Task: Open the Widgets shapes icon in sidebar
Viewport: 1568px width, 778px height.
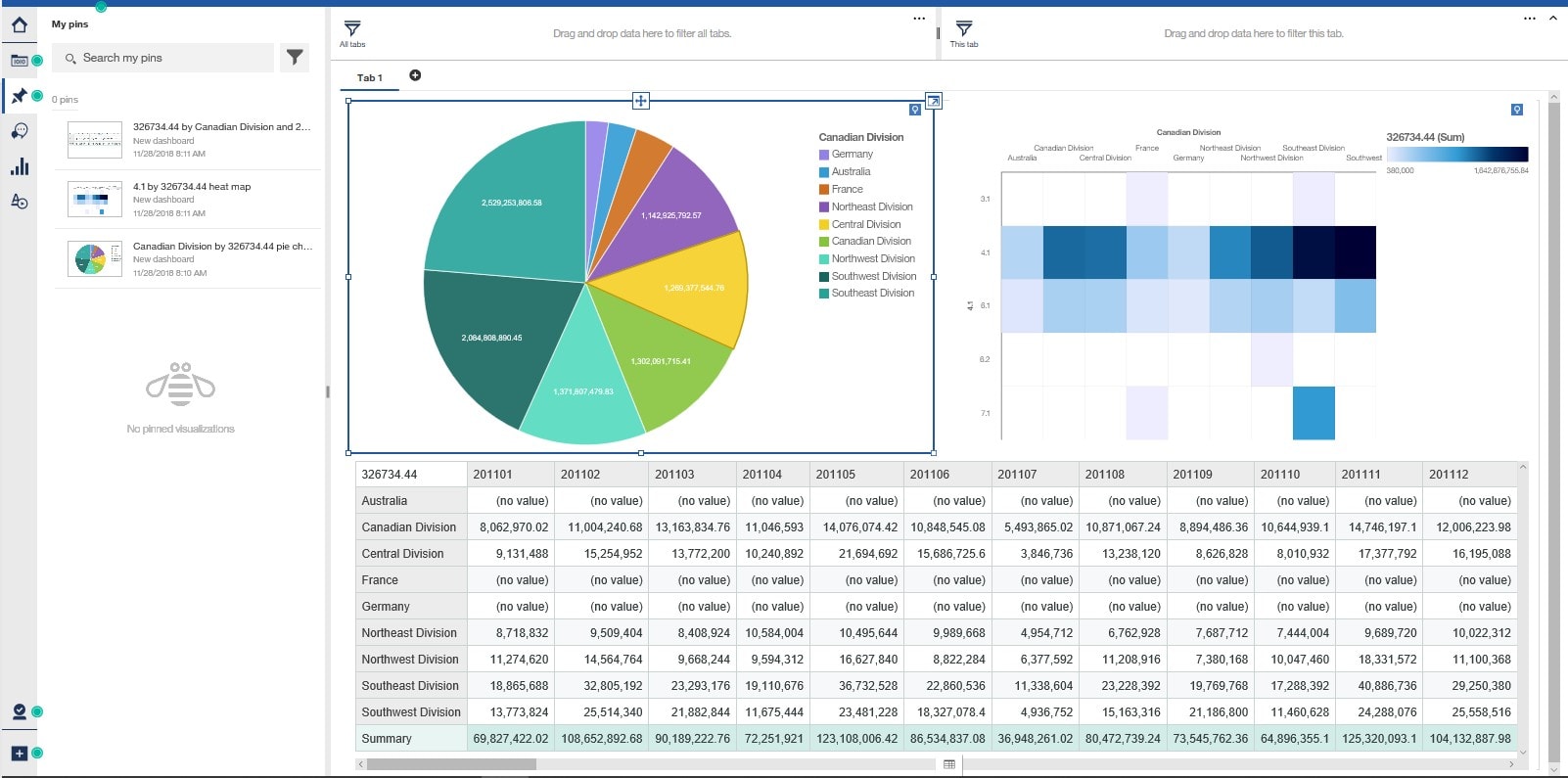Action: 19,202
